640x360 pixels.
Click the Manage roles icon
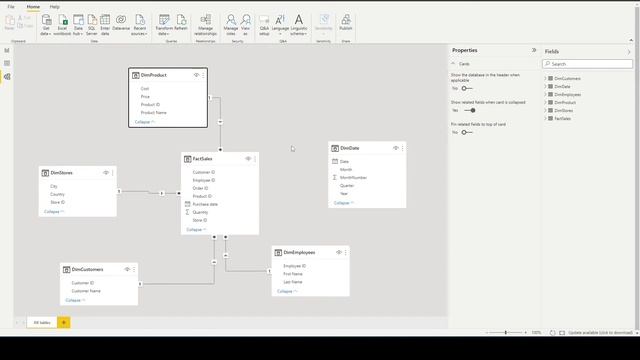(231, 24)
